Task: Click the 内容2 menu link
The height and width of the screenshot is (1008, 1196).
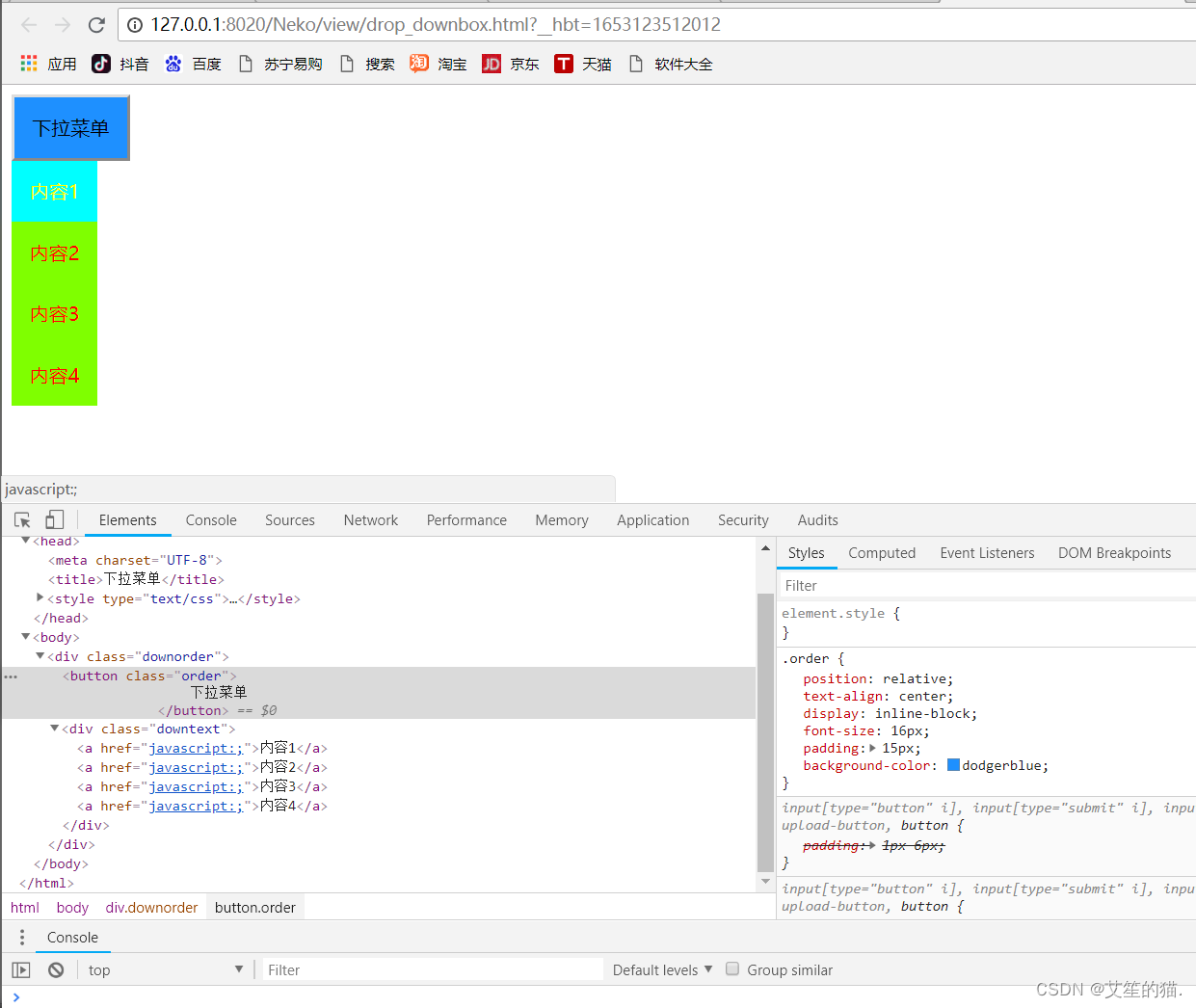Action: point(54,253)
